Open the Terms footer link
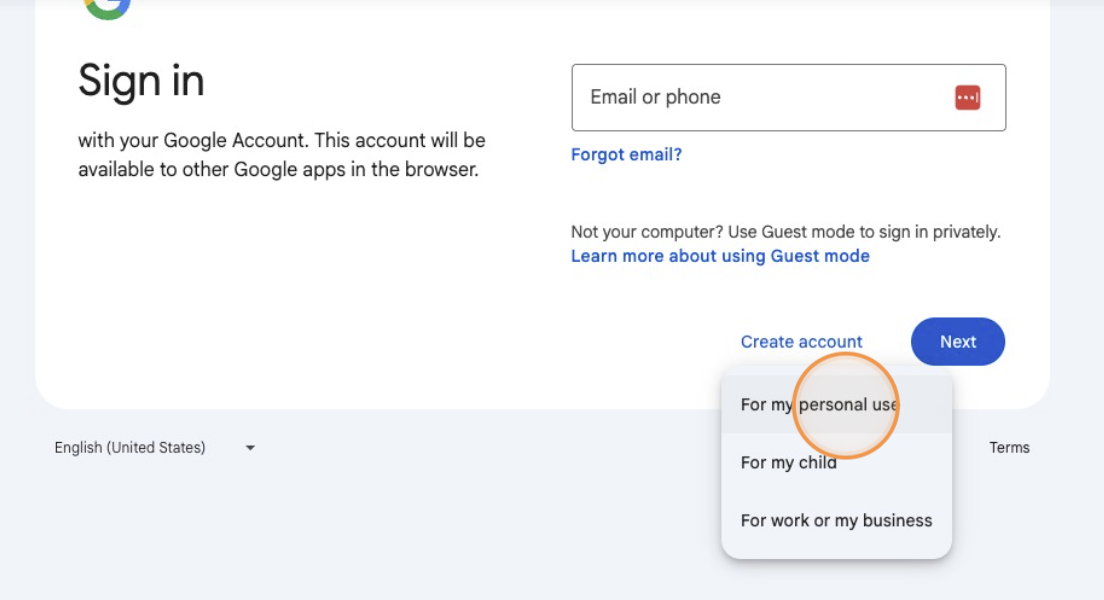 (1009, 448)
